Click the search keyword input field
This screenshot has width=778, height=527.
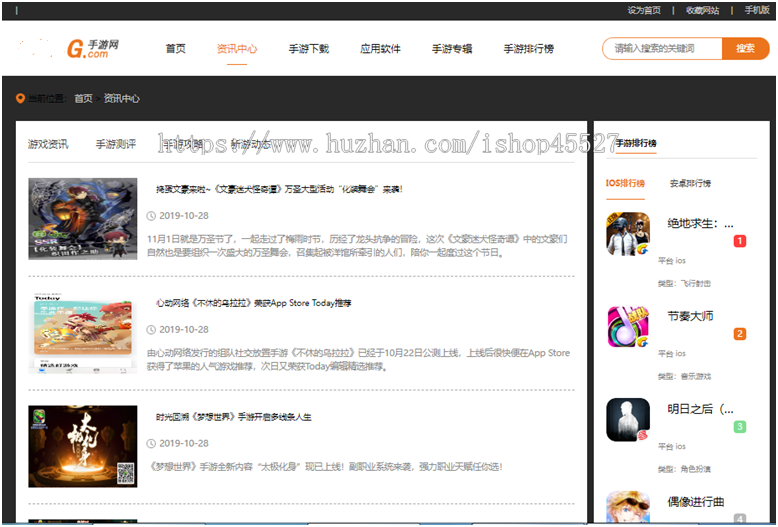tap(662, 49)
